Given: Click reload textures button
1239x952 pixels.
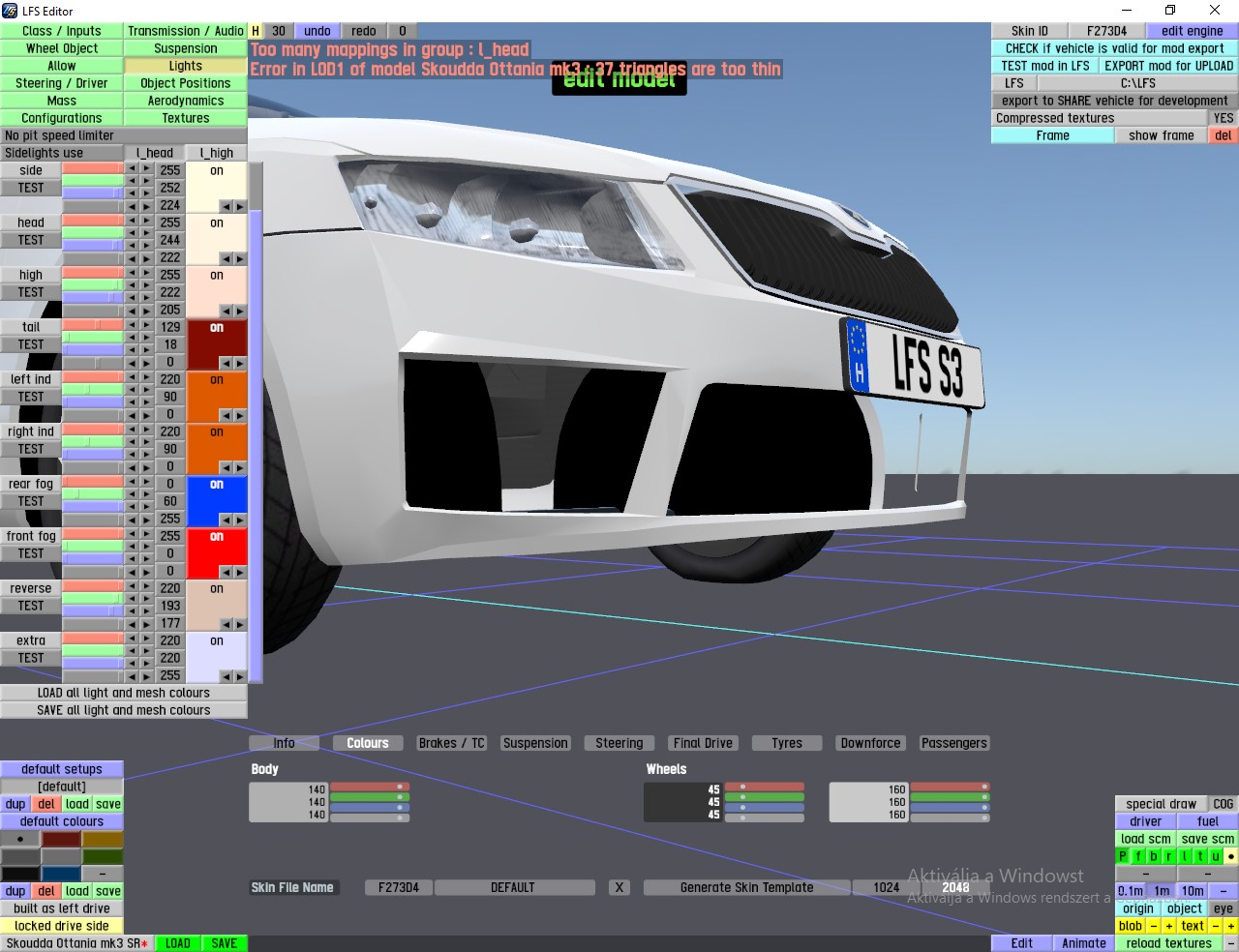Looking at the screenshot, I should coord(1169,943).
